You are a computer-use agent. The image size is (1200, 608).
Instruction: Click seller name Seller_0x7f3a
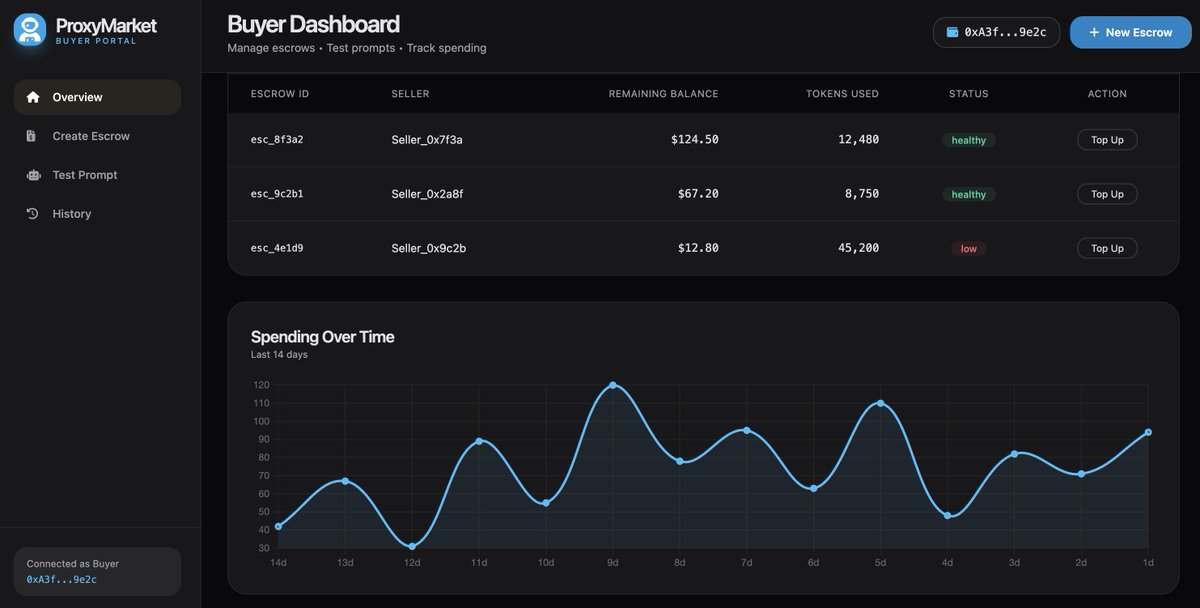(427, 140)
